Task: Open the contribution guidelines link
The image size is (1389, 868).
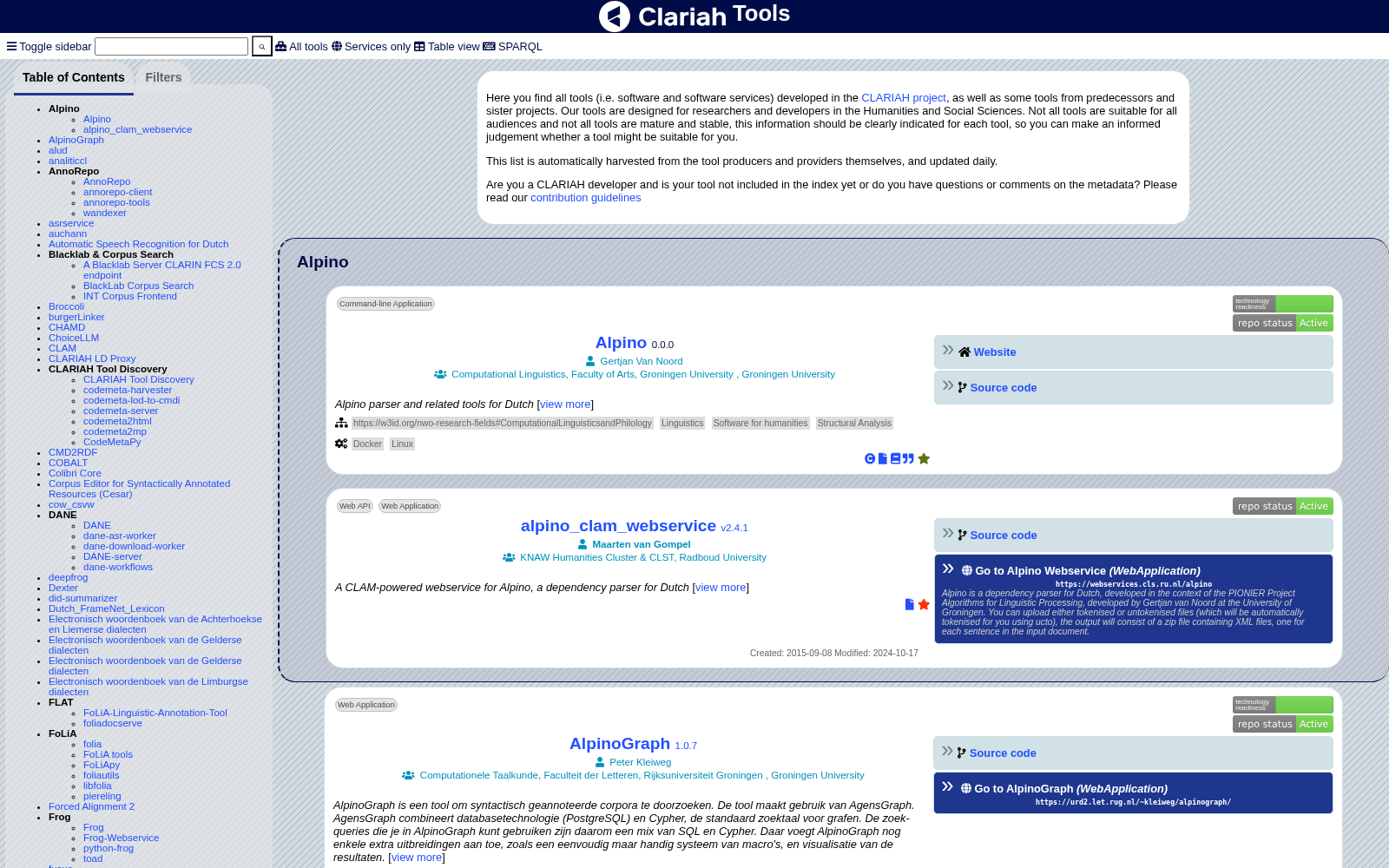Action: coord(586,198)
